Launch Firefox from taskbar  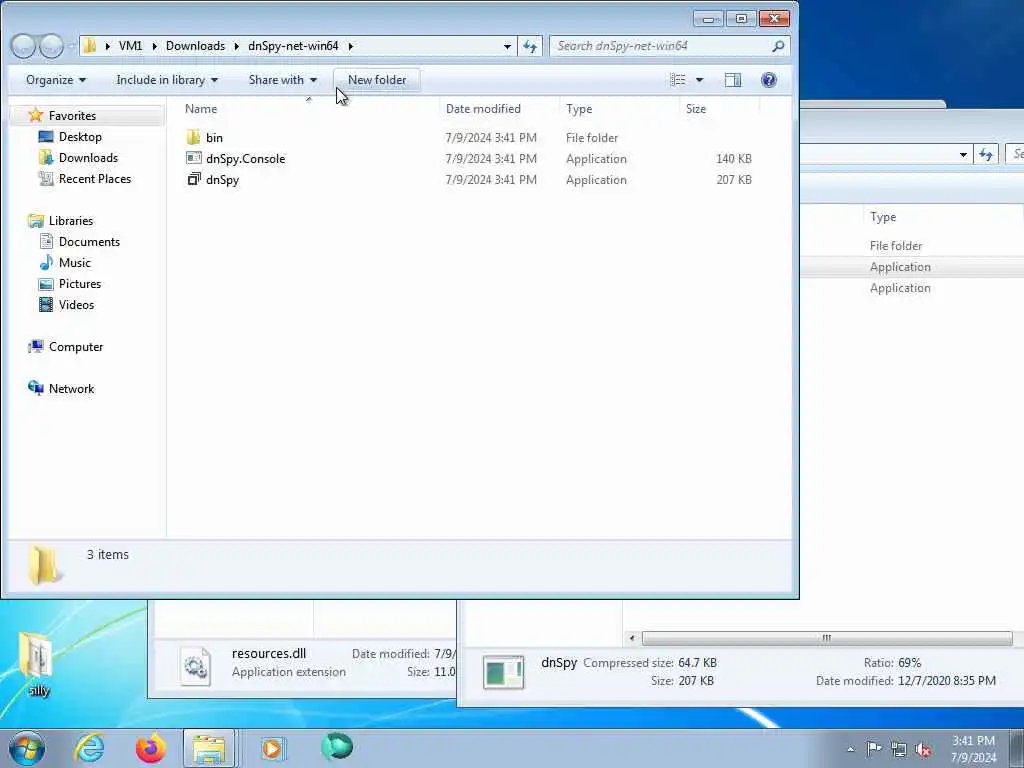(150, 748)
